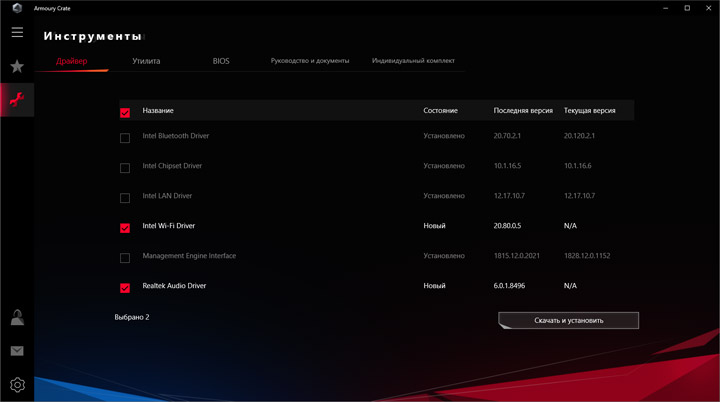Select the Intel LAN Driver row name
720x402 pixels.
coord(167,195)
